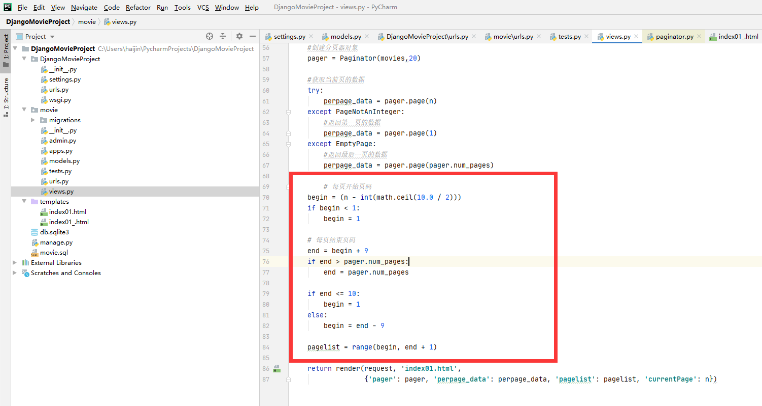Open the Window menu
This screenshot has width=762, height=406.
point(226,7)
